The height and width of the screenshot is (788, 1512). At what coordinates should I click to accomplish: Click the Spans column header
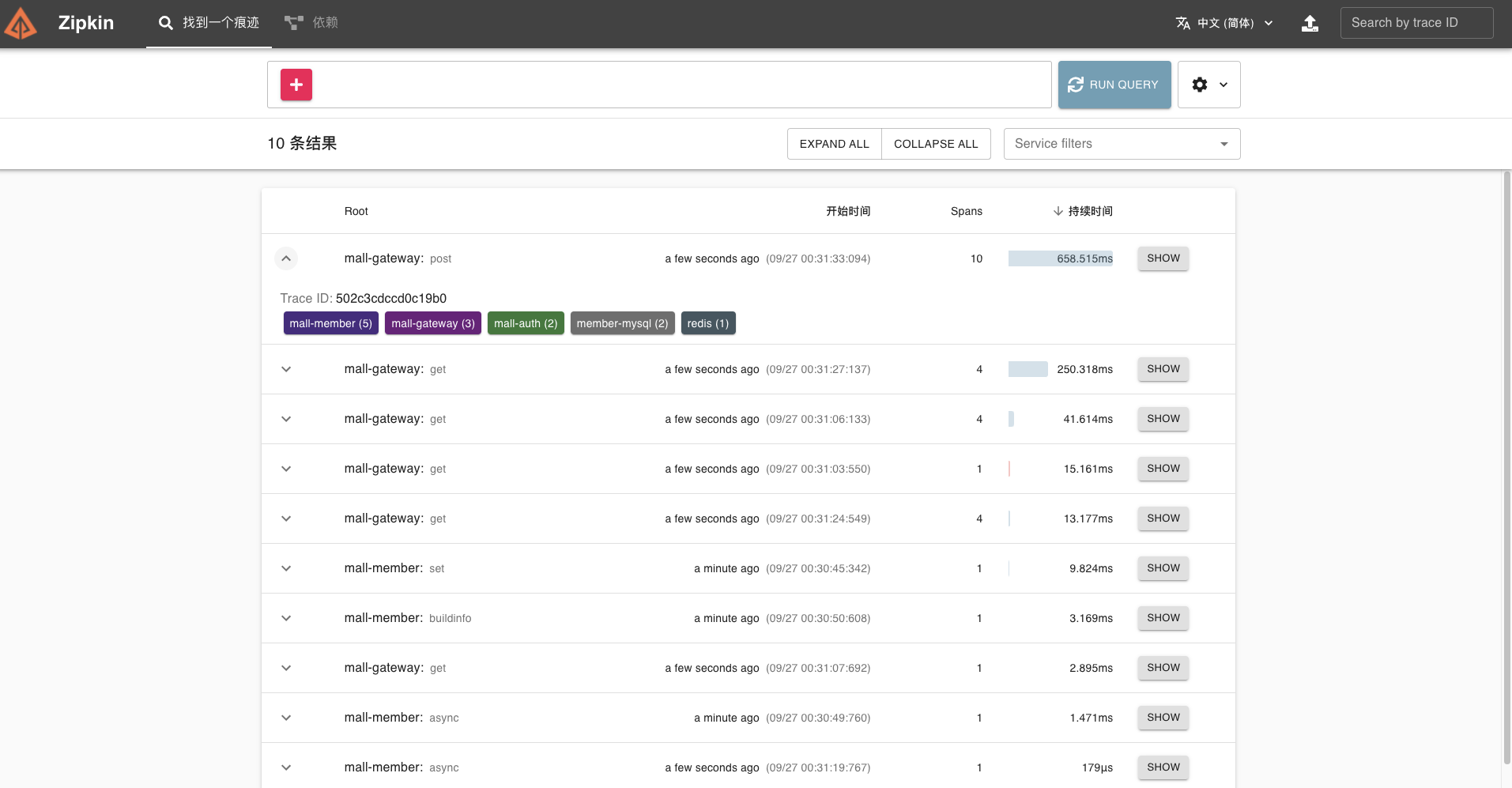[966, 211]
